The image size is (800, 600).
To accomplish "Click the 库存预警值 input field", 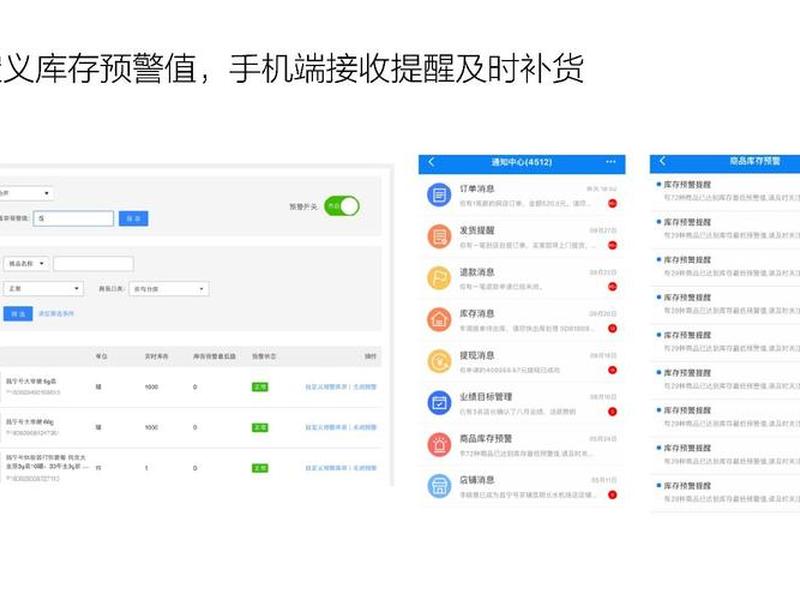I will pos(73,218).
